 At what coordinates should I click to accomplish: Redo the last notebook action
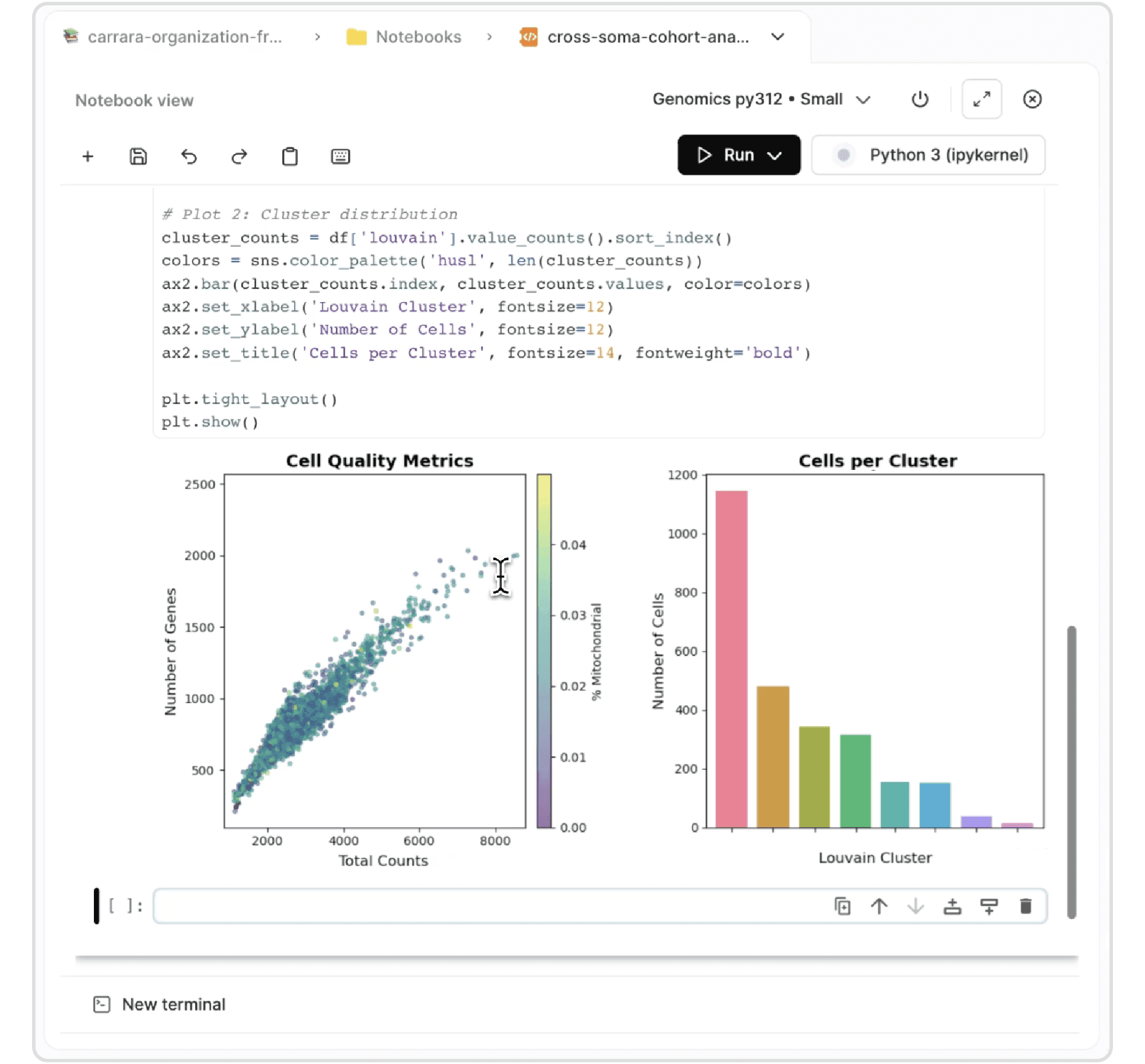point(239,157)
